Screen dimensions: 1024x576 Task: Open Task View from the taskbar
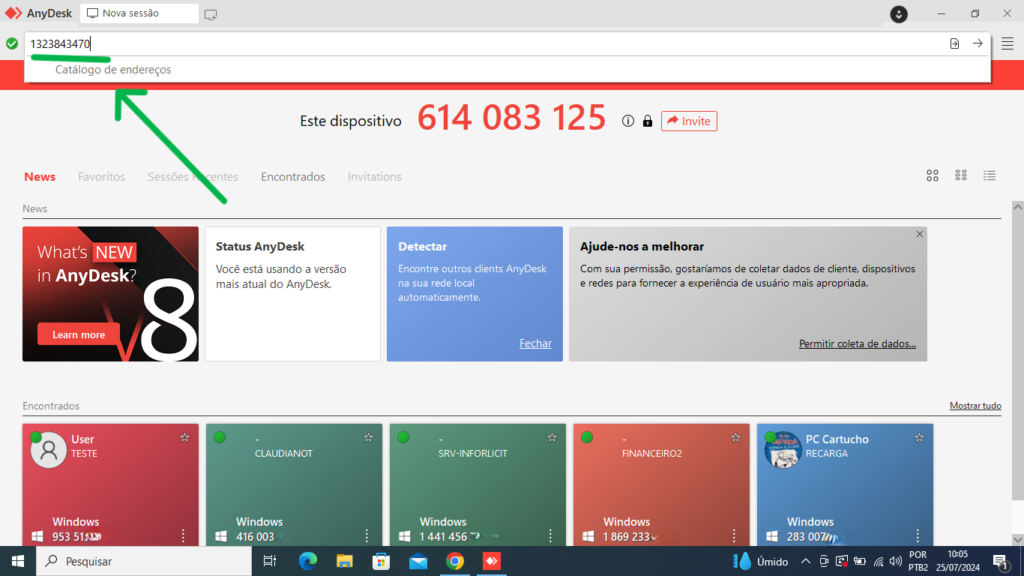click(x=269, y=561)
